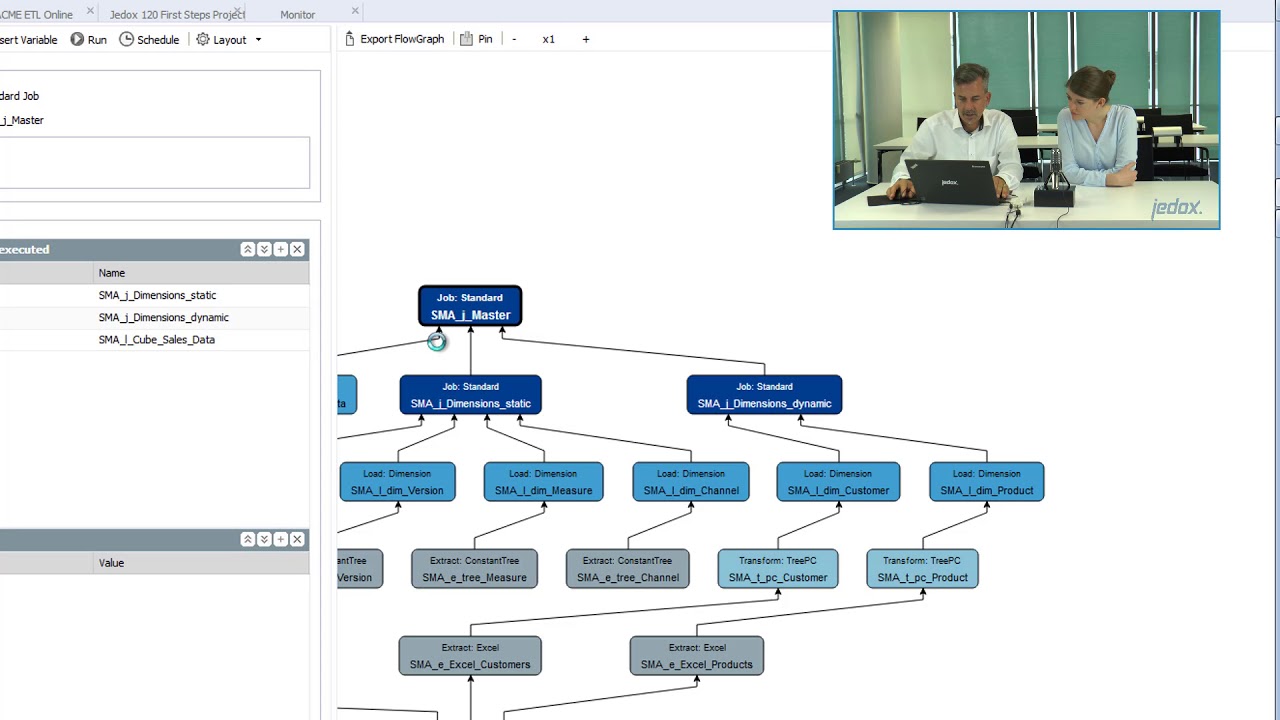Viewport: 1280px width, 720px height.
Task: Close the ACME ETL Online tab
Action: click(91, 11)
